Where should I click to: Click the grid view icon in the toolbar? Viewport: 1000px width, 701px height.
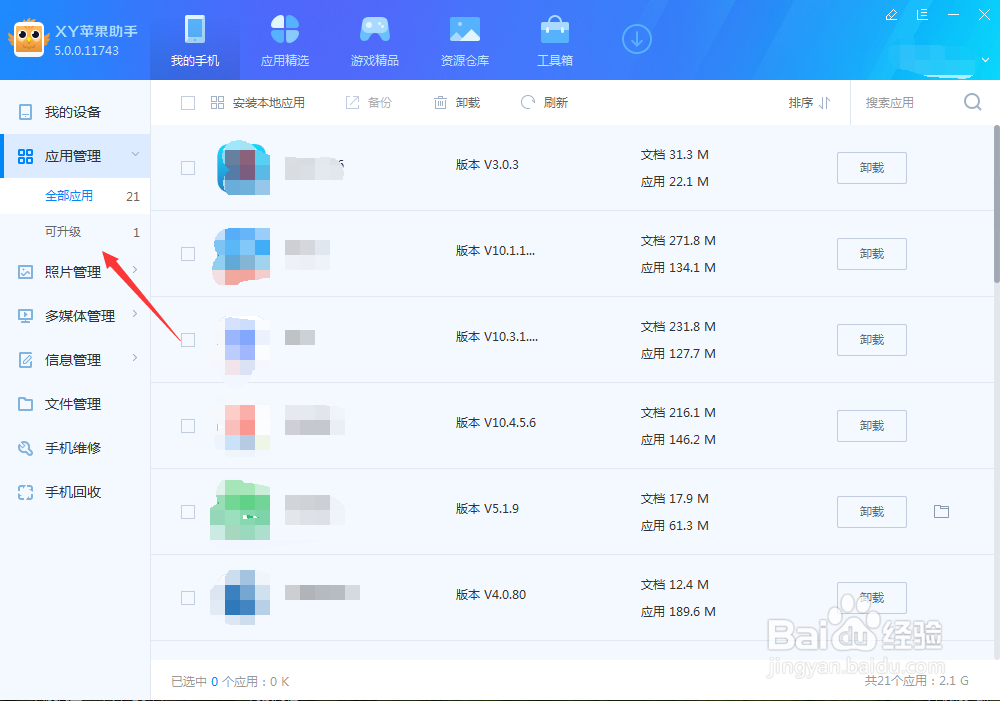coord(216,101)
